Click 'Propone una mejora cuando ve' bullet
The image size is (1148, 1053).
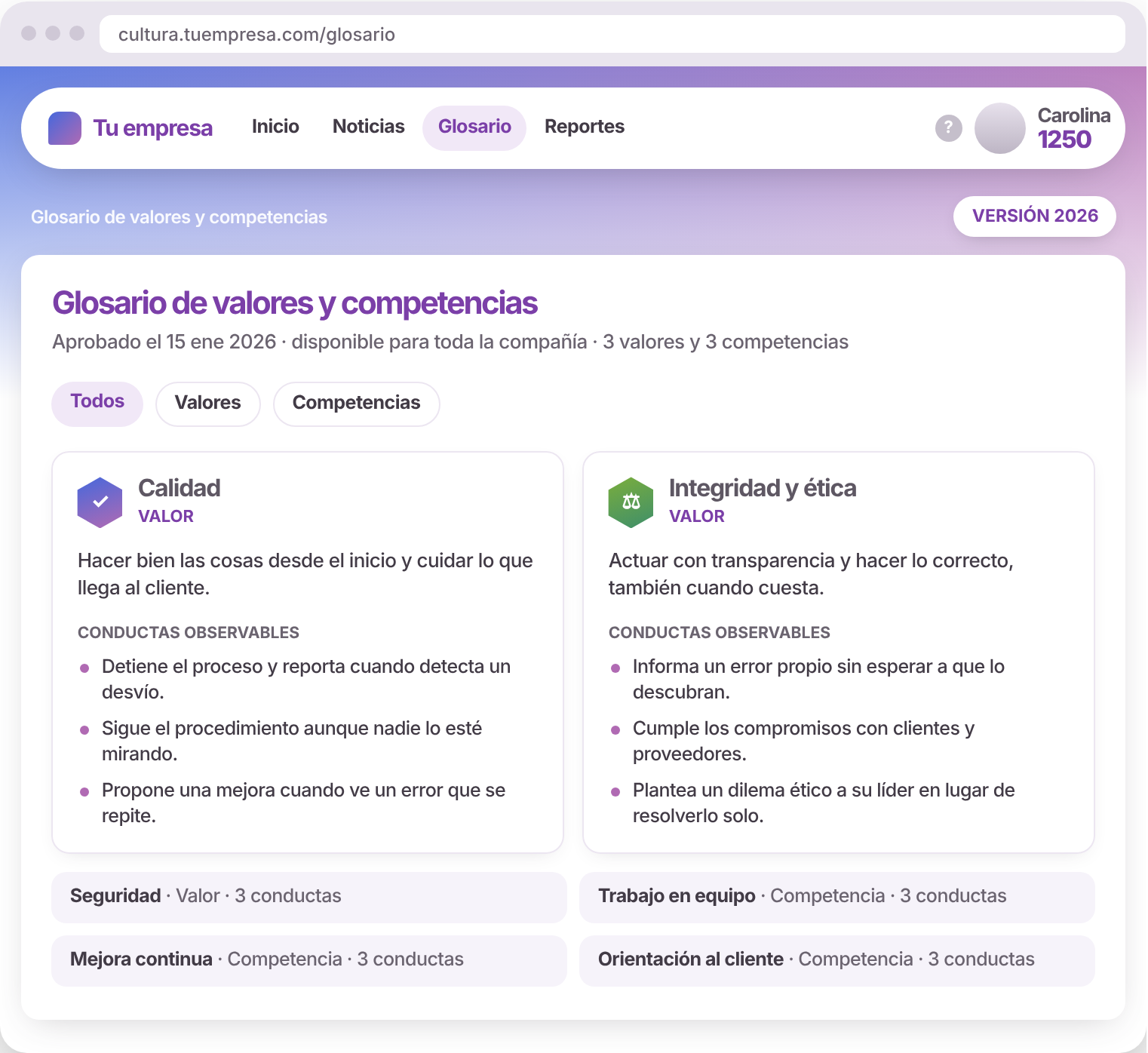(303, 803)
